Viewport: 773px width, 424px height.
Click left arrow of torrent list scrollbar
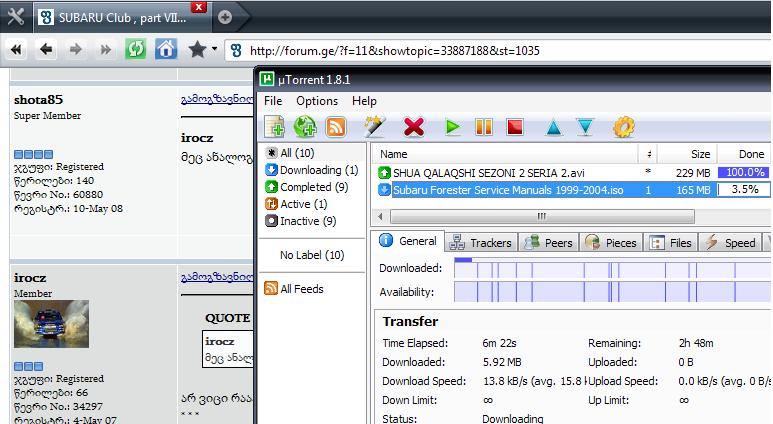click(x=380, y=216)
